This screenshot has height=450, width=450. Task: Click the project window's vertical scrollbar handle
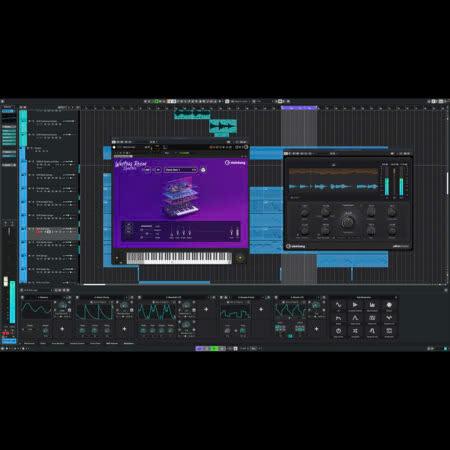(447, 183)
